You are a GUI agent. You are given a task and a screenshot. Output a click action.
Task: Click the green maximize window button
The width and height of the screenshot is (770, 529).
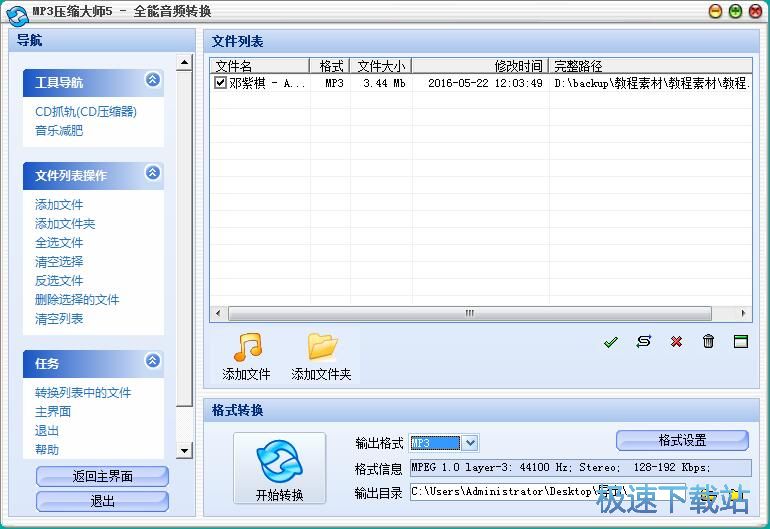735,11
